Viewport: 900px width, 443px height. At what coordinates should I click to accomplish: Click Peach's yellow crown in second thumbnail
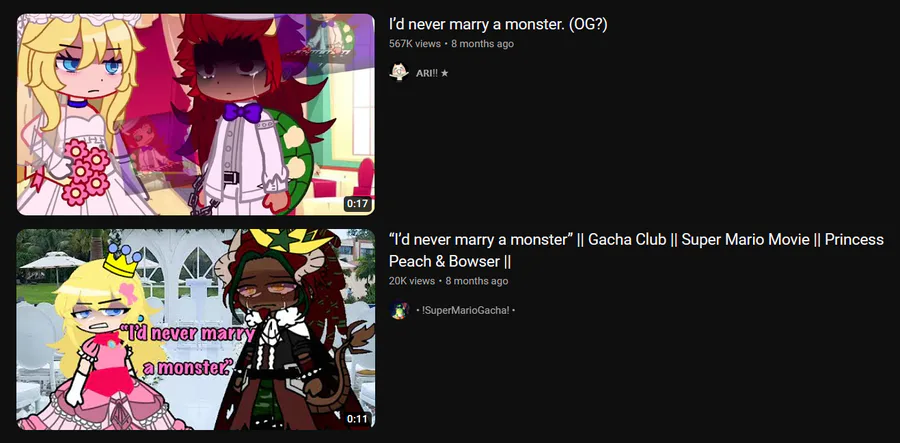click(x=120, y=262)
